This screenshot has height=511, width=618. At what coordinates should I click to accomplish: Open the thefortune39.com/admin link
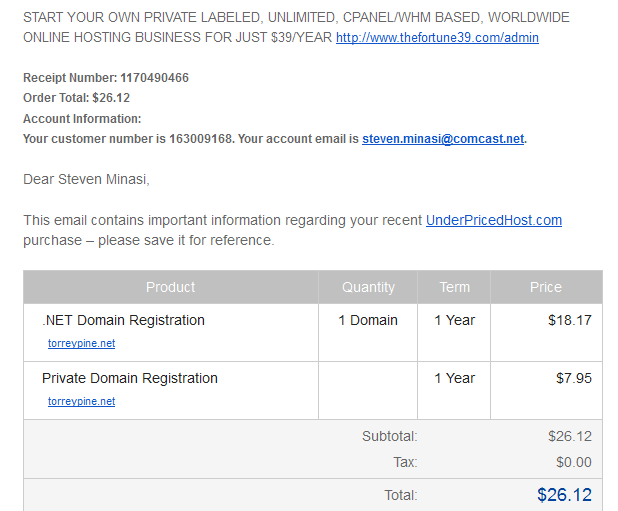coord(437,38)
